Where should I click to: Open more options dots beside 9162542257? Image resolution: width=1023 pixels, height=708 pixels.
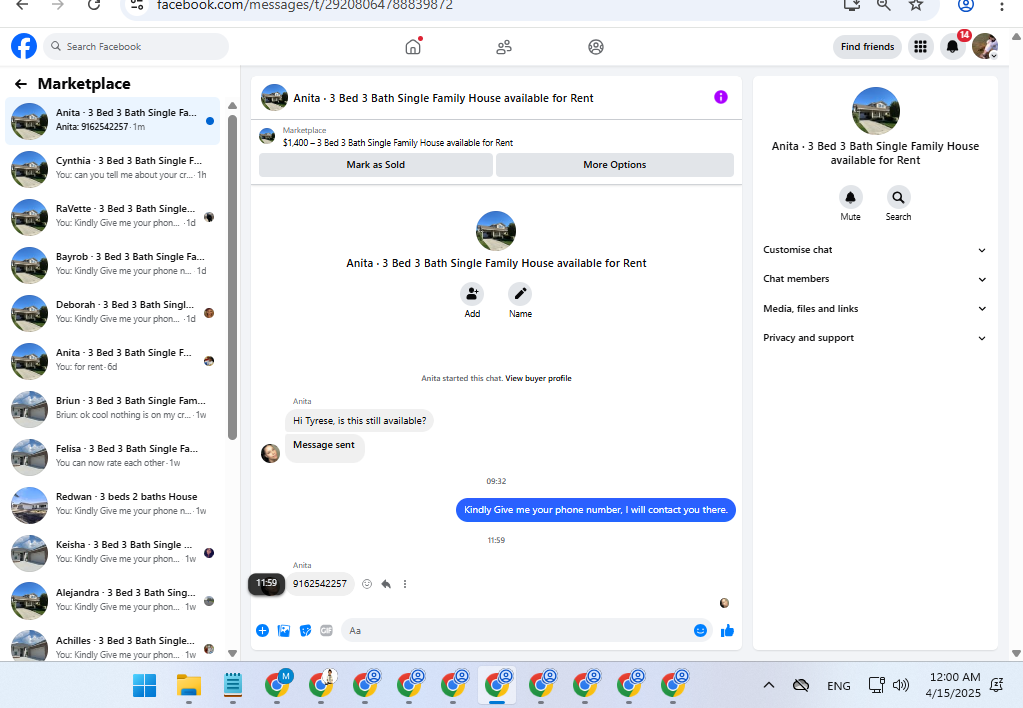(x=405, y=584)
